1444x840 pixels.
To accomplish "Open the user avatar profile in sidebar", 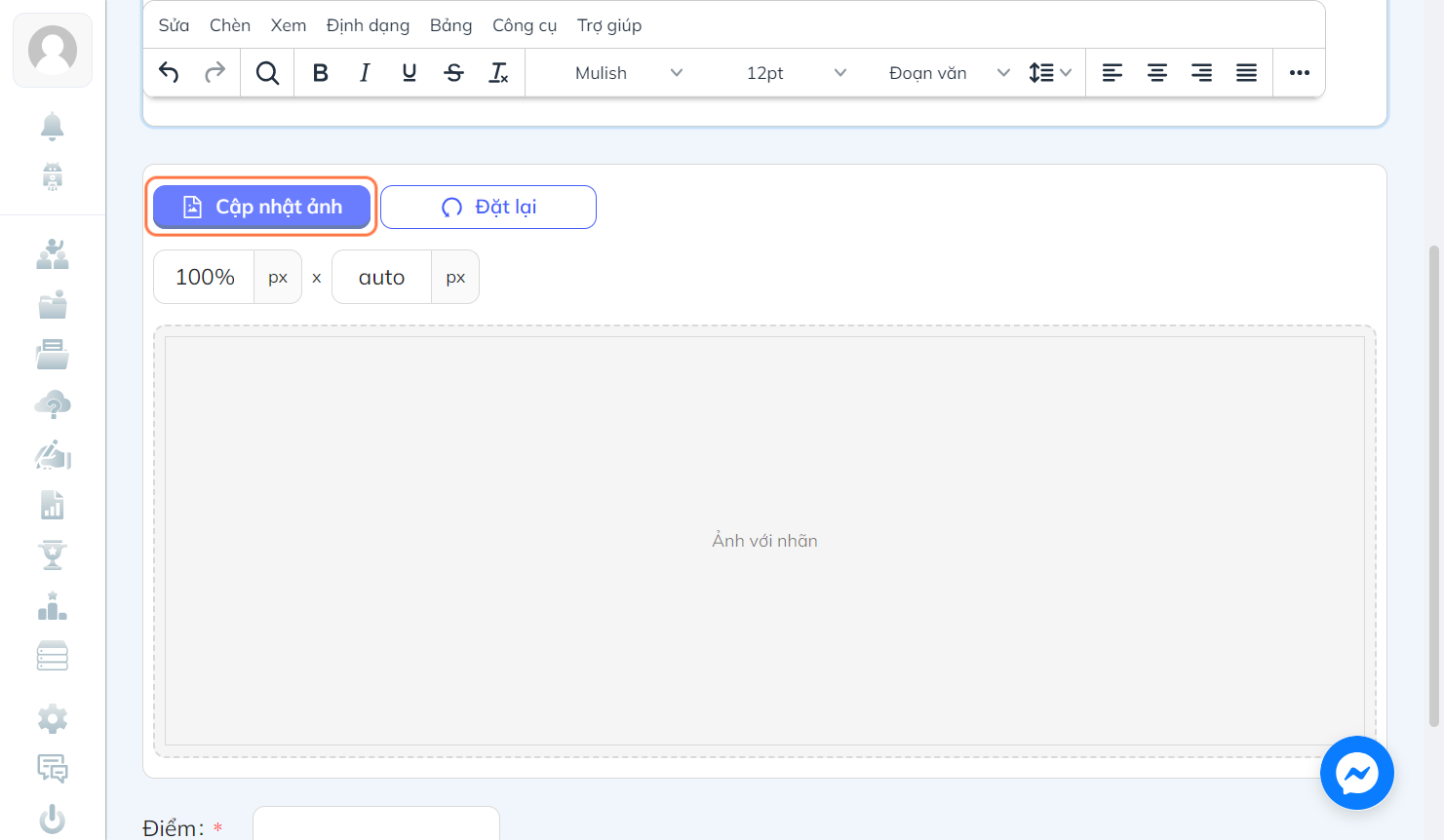I will click(x=53, y=50).
